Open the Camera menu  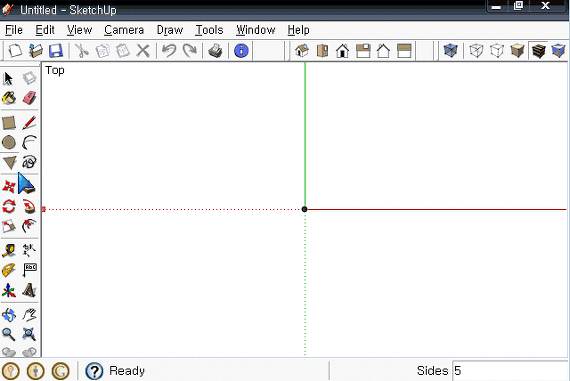coord(124,30)
